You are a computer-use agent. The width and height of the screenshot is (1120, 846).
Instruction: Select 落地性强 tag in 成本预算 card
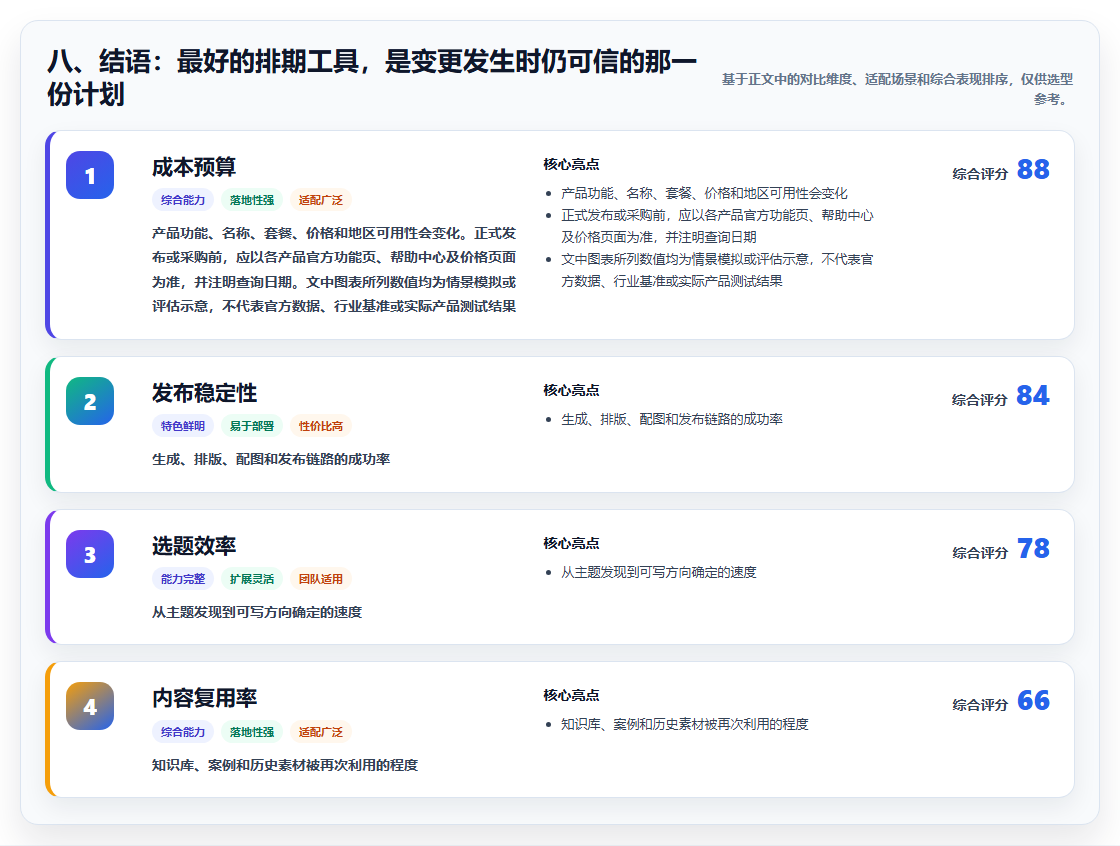click(252, 200)
